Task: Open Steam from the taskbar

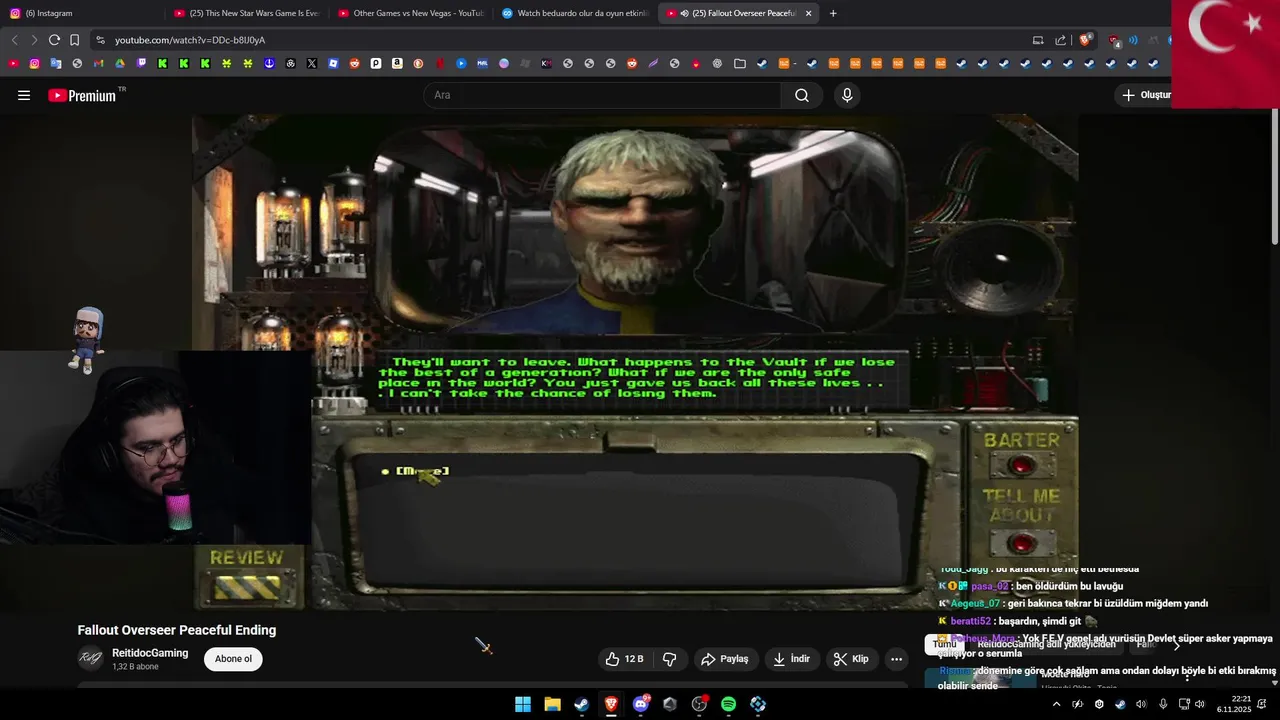Action: (581, 704)
